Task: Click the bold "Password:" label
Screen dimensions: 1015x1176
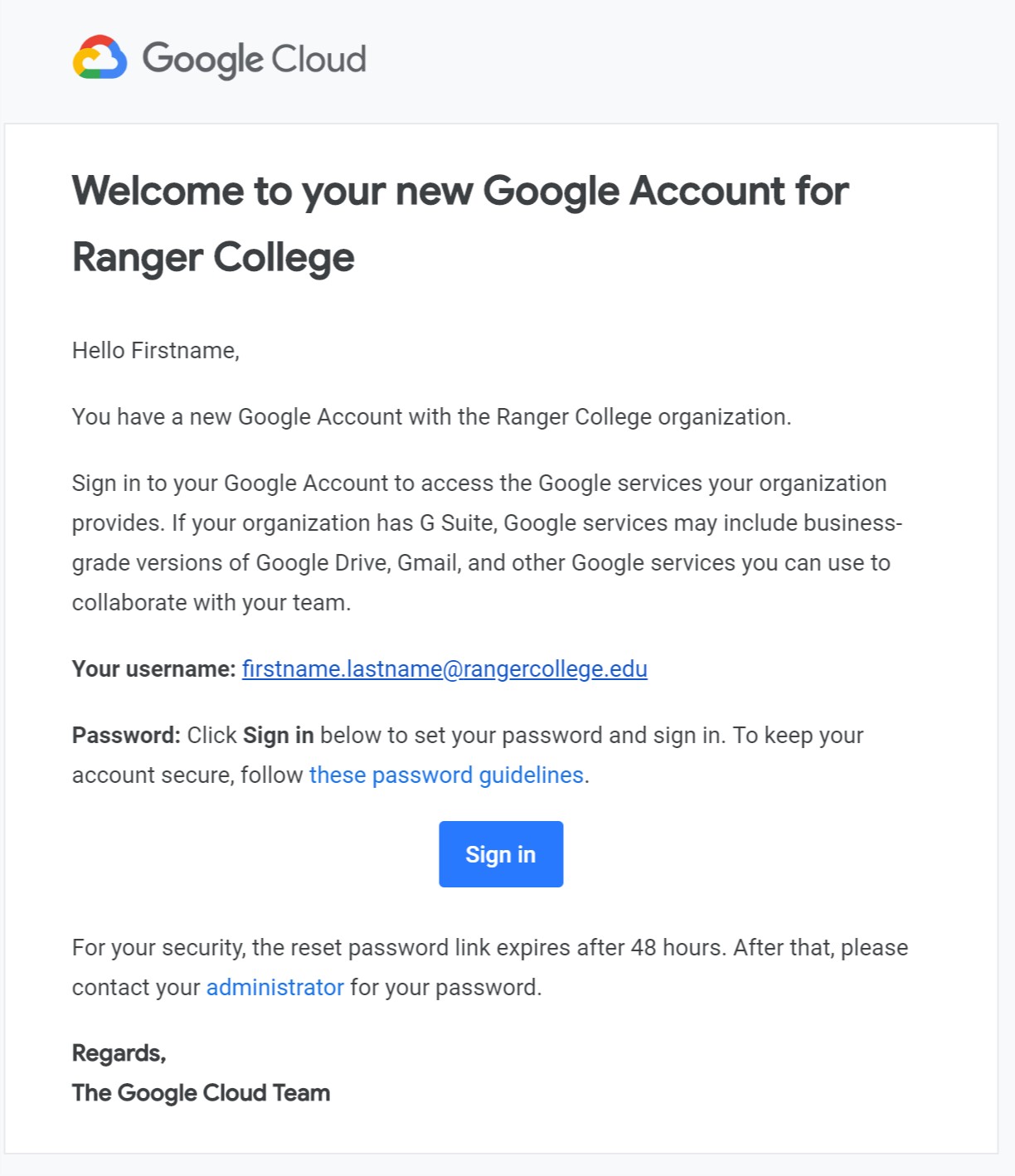Action: tap(126, 736)
